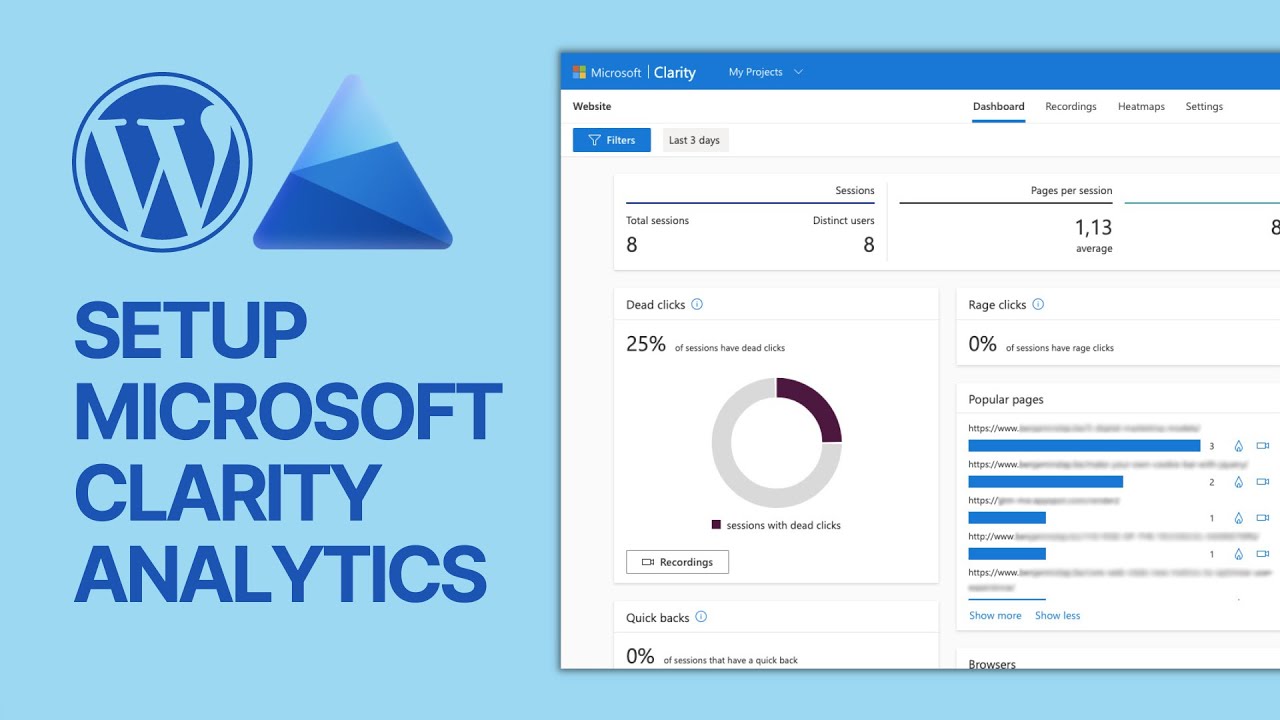Click the Clarity product name in header
The height and width of the screenshot is (720, 1280).
[675, 72]
